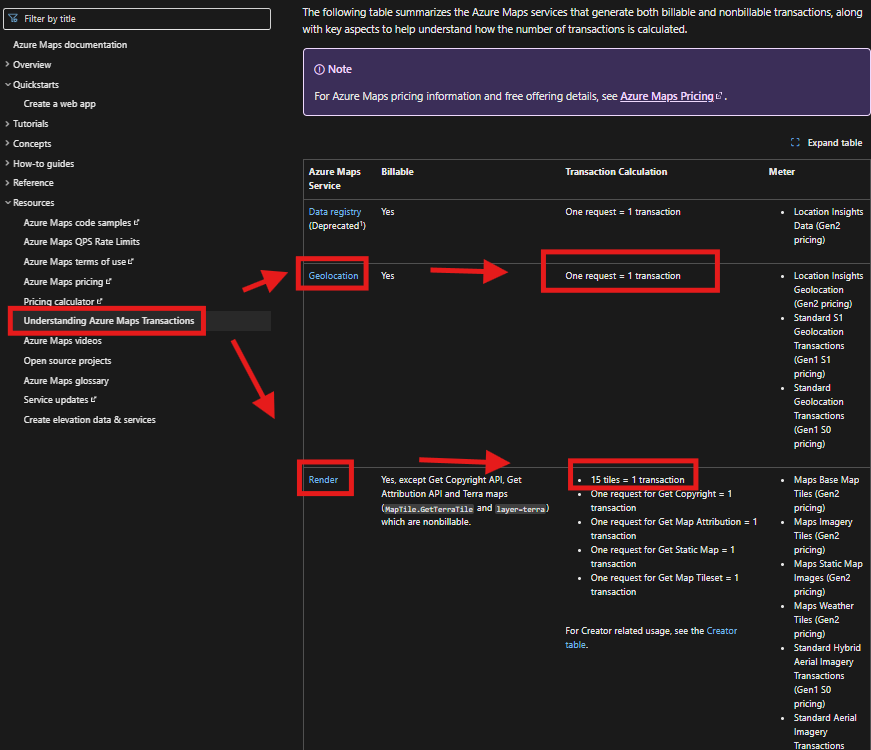Open Azure Maps documentation entry
871x750 pixels.
70,44
